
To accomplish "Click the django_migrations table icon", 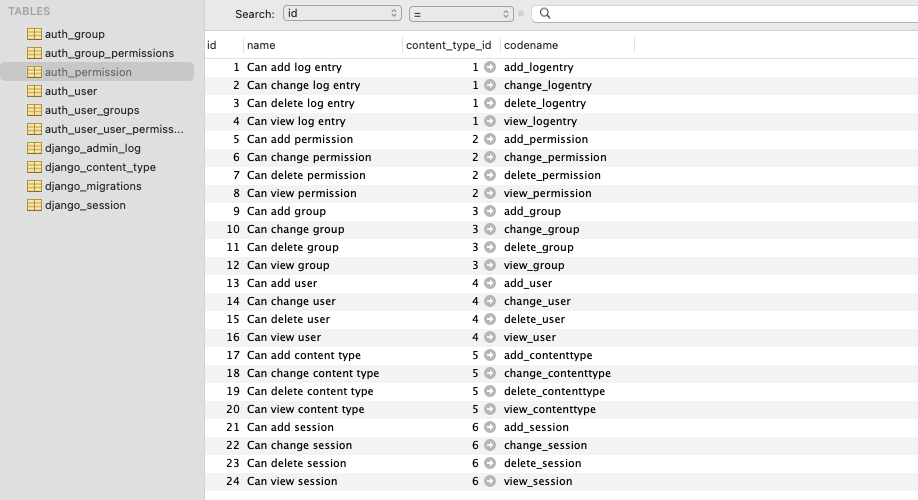I will (x=35, y=186).
